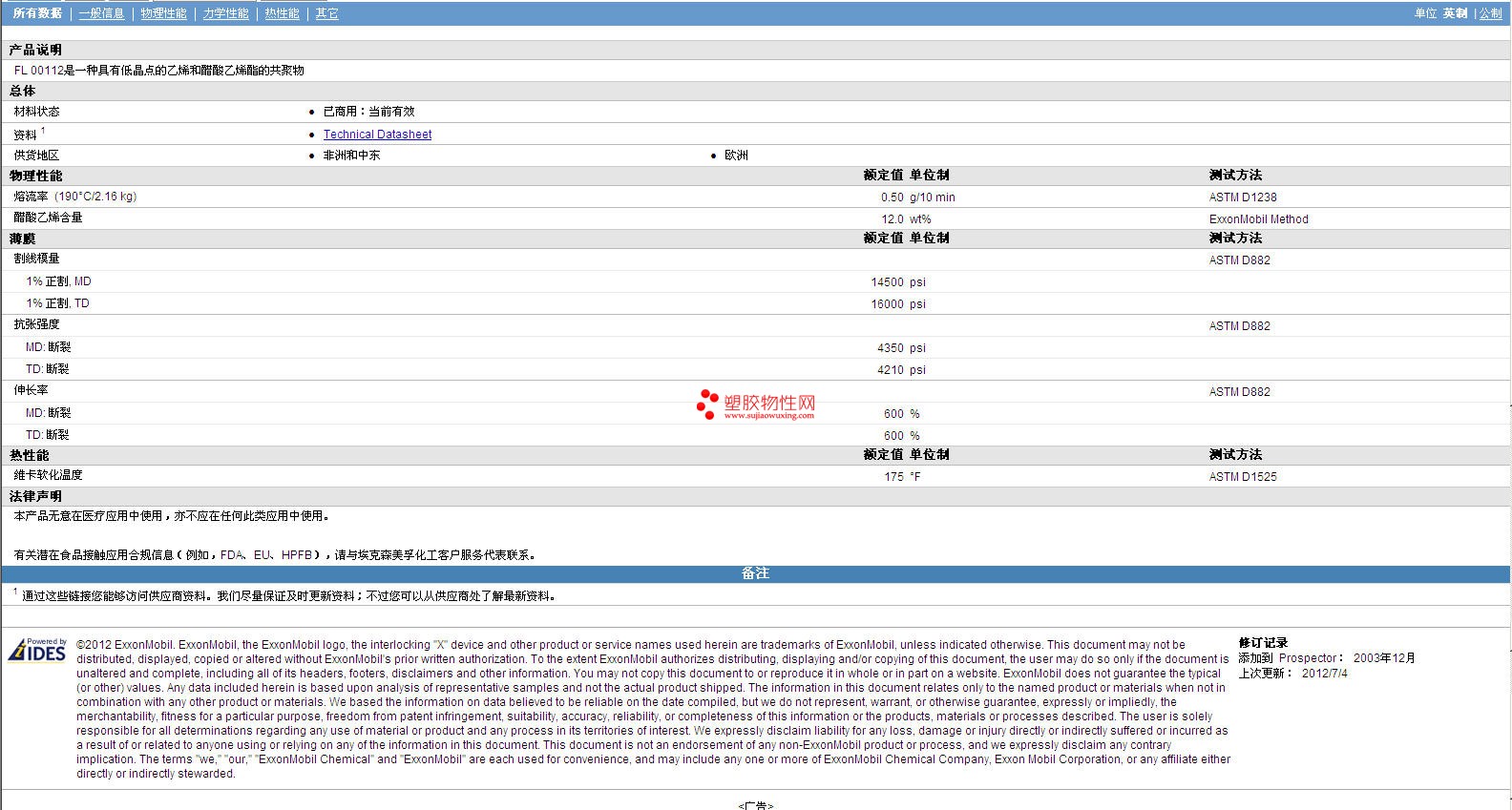1512x810 pixels.
Task: Click the 4210 psi value
Action: pos(901,370)
